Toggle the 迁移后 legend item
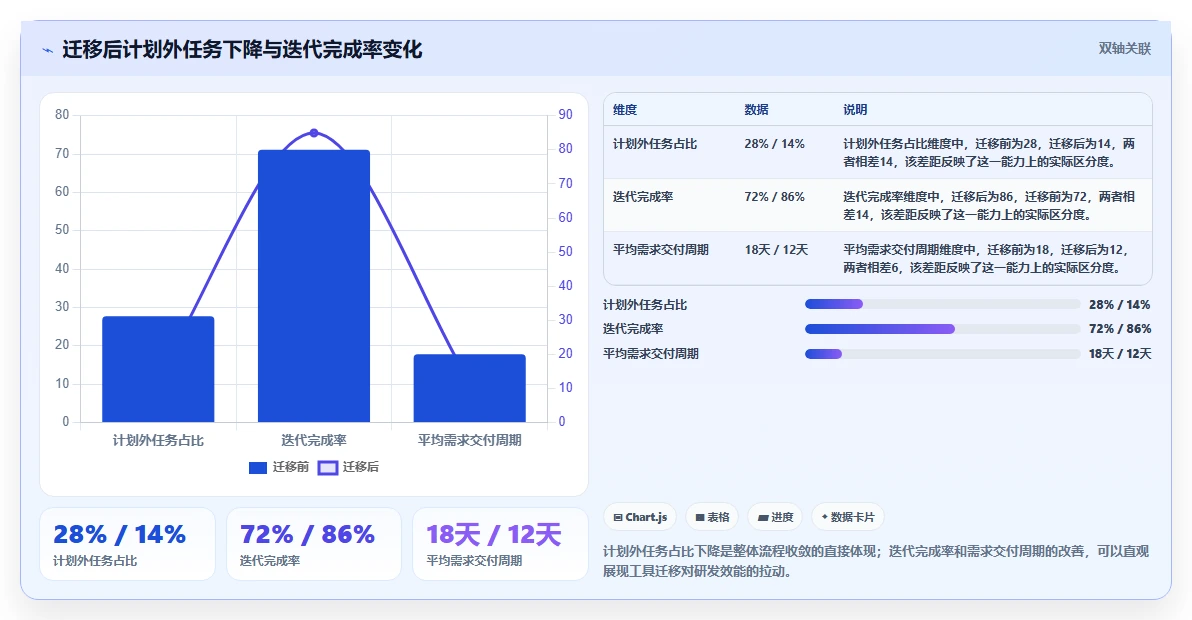Screen dimensions: 1192x620 [348, 467]
